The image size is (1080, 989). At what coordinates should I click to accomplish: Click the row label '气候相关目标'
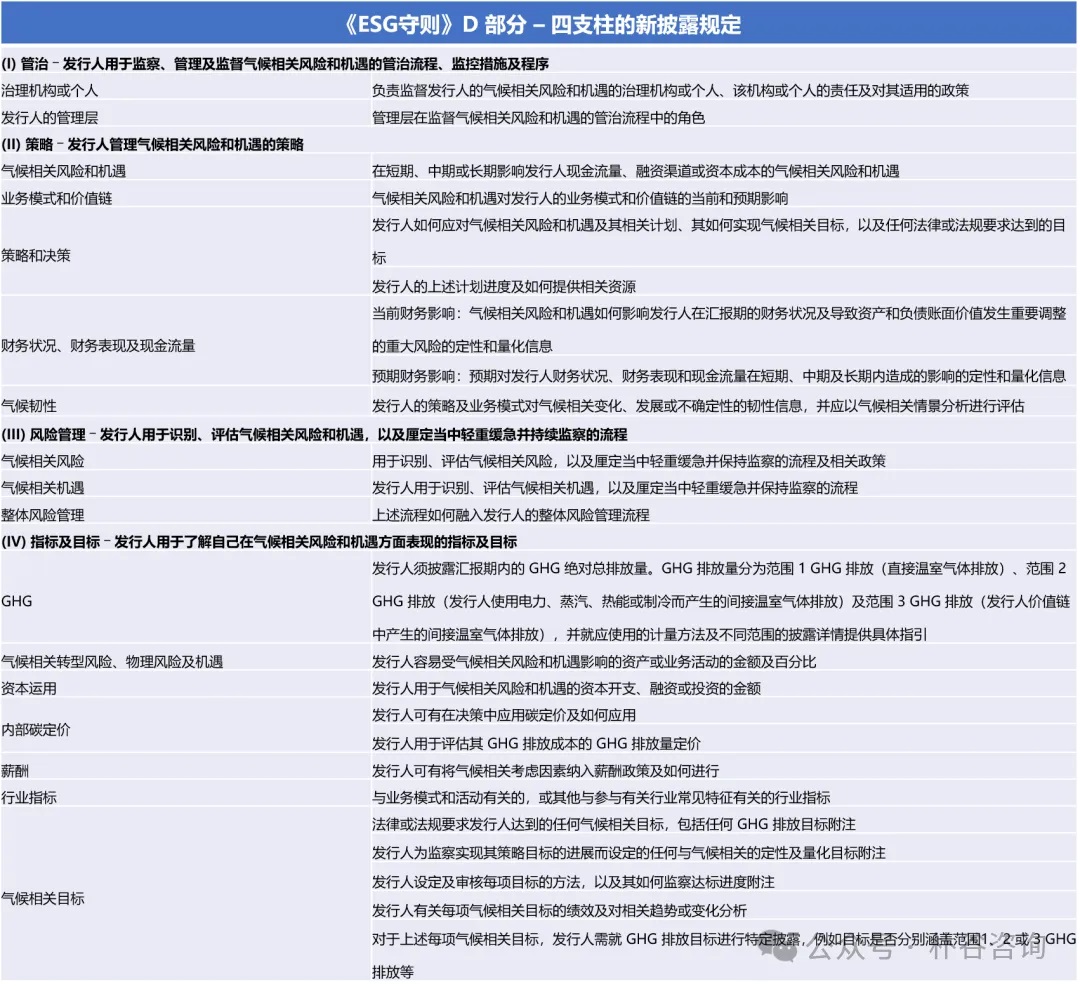(43, 899)
